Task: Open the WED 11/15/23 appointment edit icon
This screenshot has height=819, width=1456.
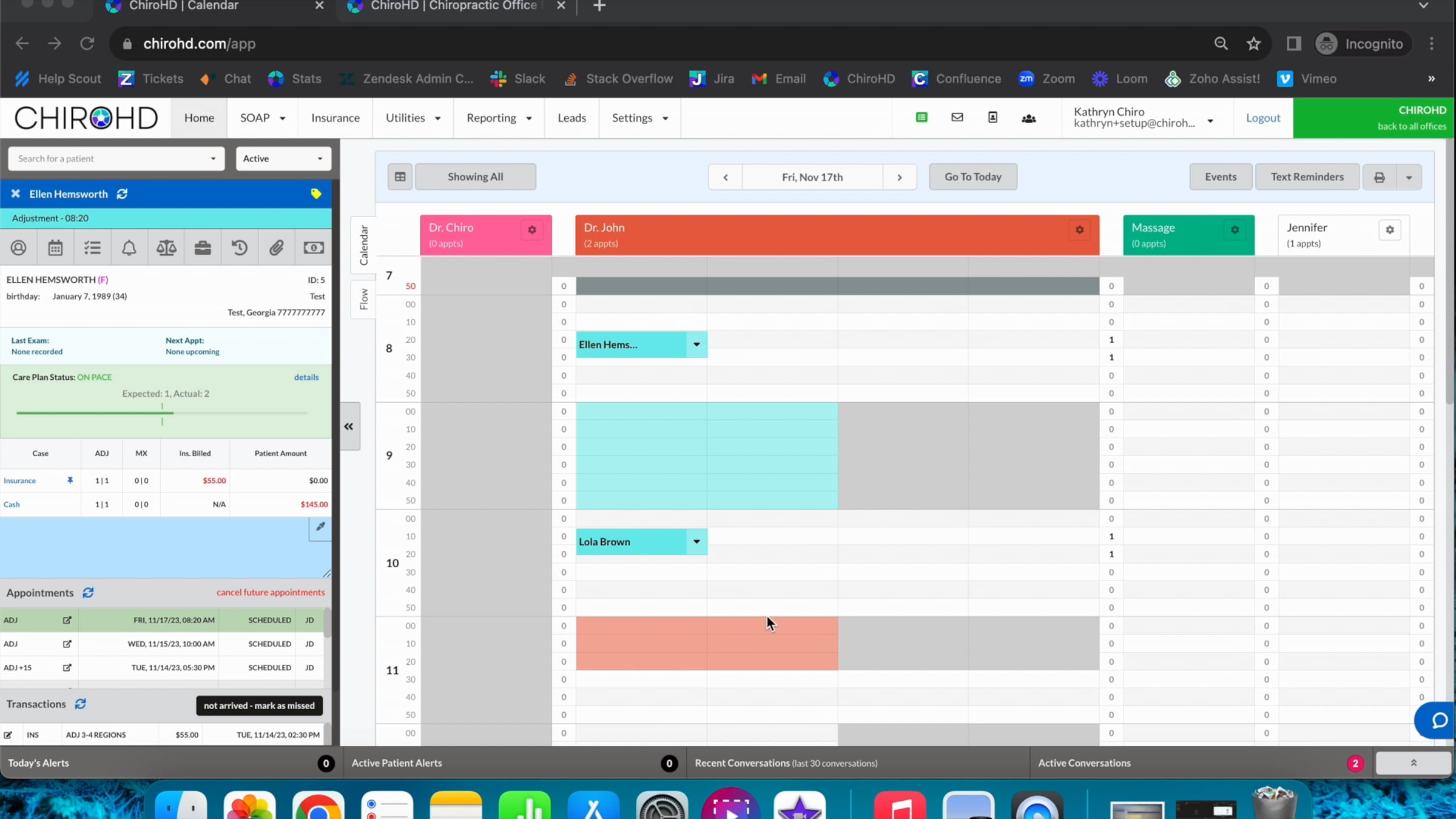Action: [67, 644]
